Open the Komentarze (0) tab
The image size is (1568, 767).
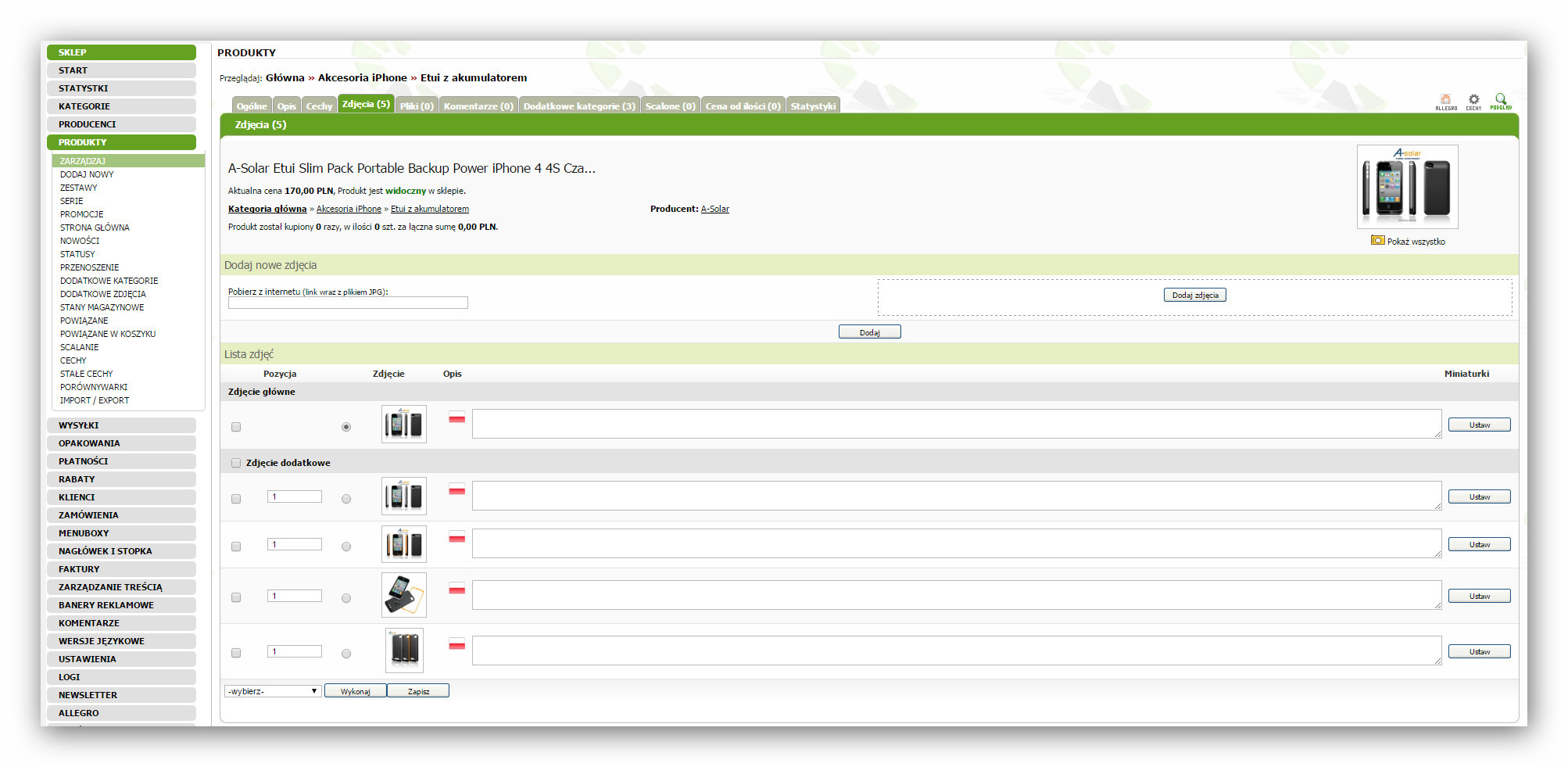click(478, 106)
